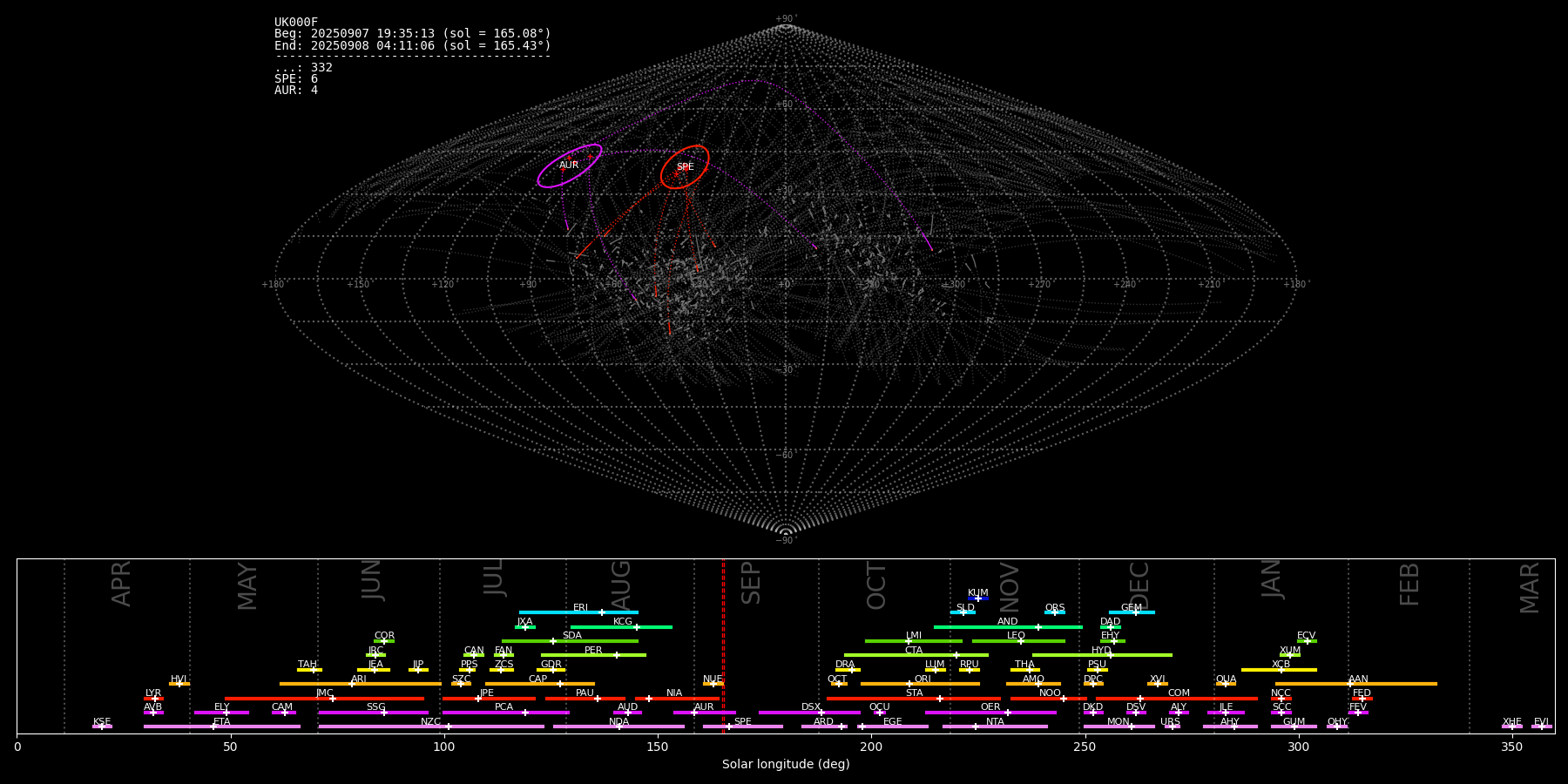Click the 'SPE: 6' count in header
The height and width of the screenshot is (784, 1568).
tap(296, 78)
